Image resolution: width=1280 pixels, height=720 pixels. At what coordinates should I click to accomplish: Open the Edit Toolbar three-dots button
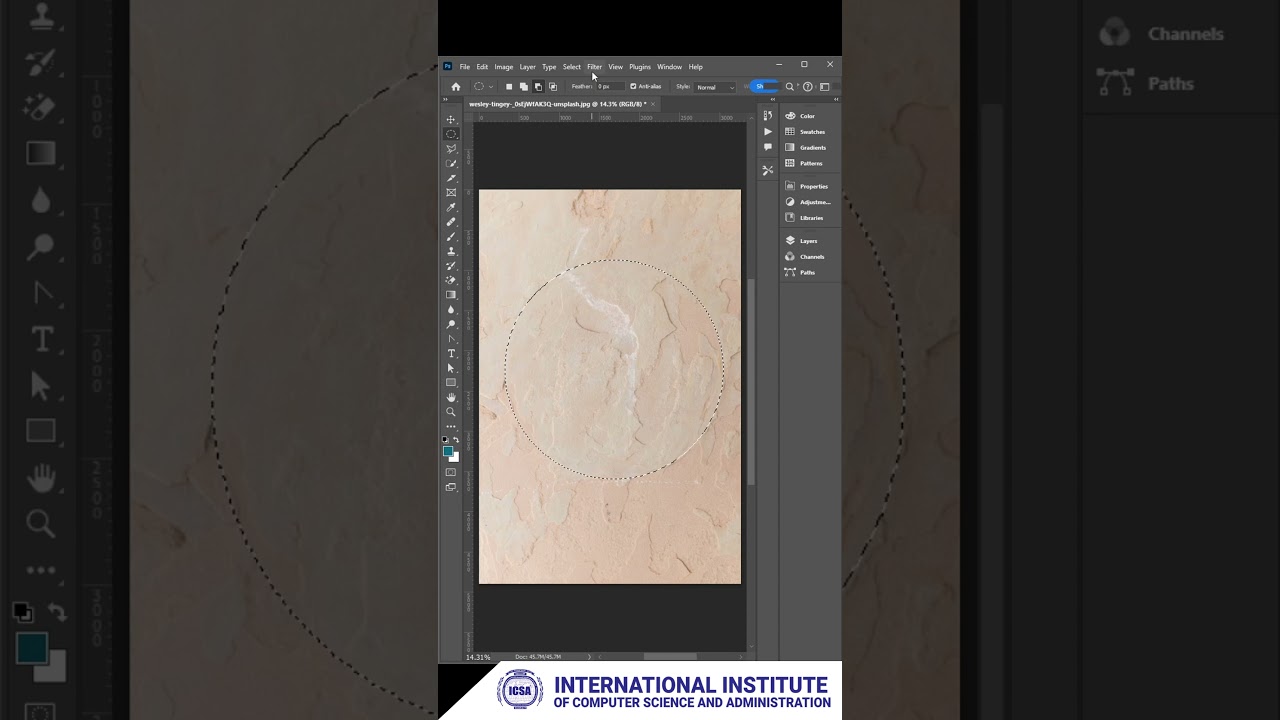[x=451, y=426]
